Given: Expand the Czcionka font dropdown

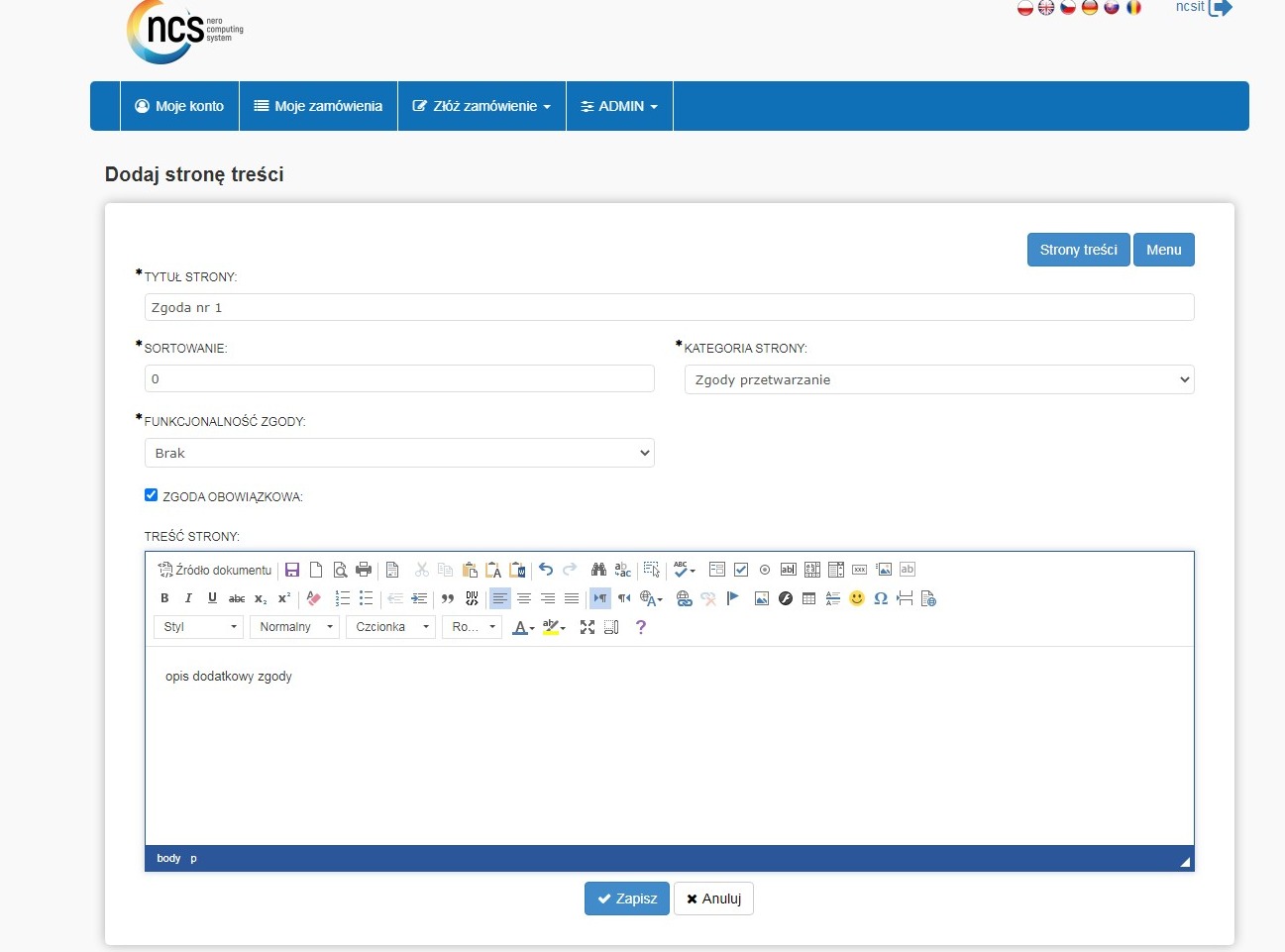Looking at the screenshot, I should pyautogui.click(x=390, y=627).
